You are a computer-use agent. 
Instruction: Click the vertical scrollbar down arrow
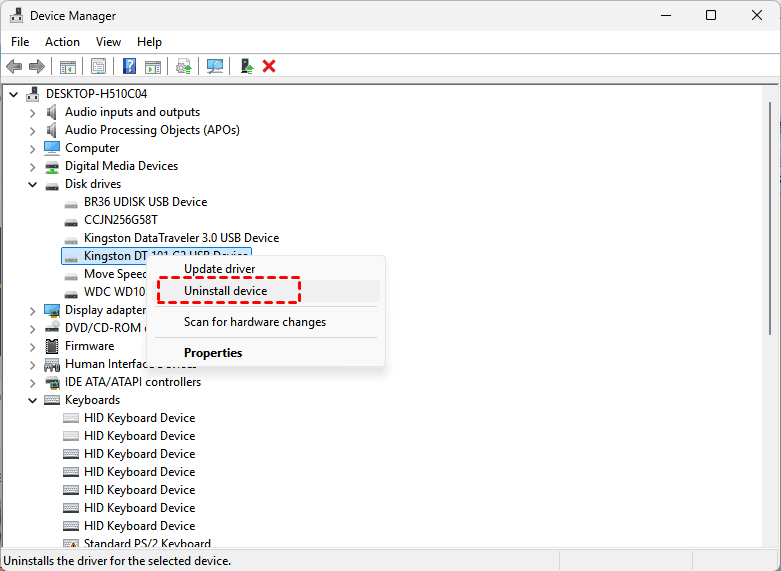click(x=771, y=542)
